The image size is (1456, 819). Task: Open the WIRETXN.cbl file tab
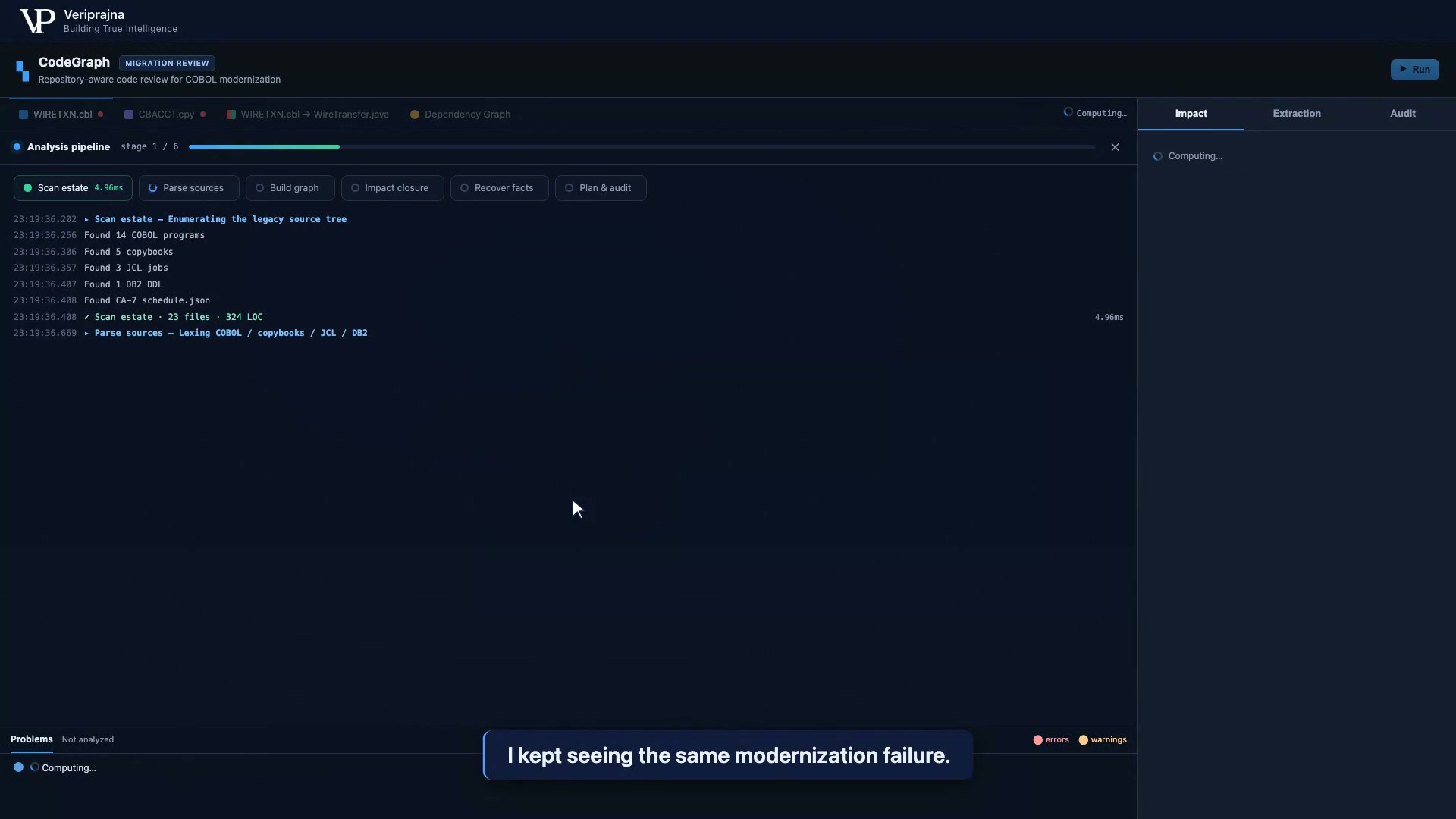click(x=61, y=115)
